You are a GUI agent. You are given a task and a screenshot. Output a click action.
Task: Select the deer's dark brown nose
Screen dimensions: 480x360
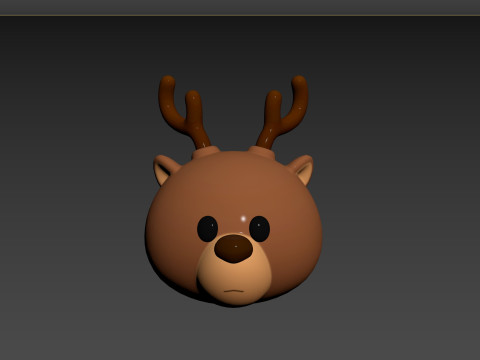(233, 248)
